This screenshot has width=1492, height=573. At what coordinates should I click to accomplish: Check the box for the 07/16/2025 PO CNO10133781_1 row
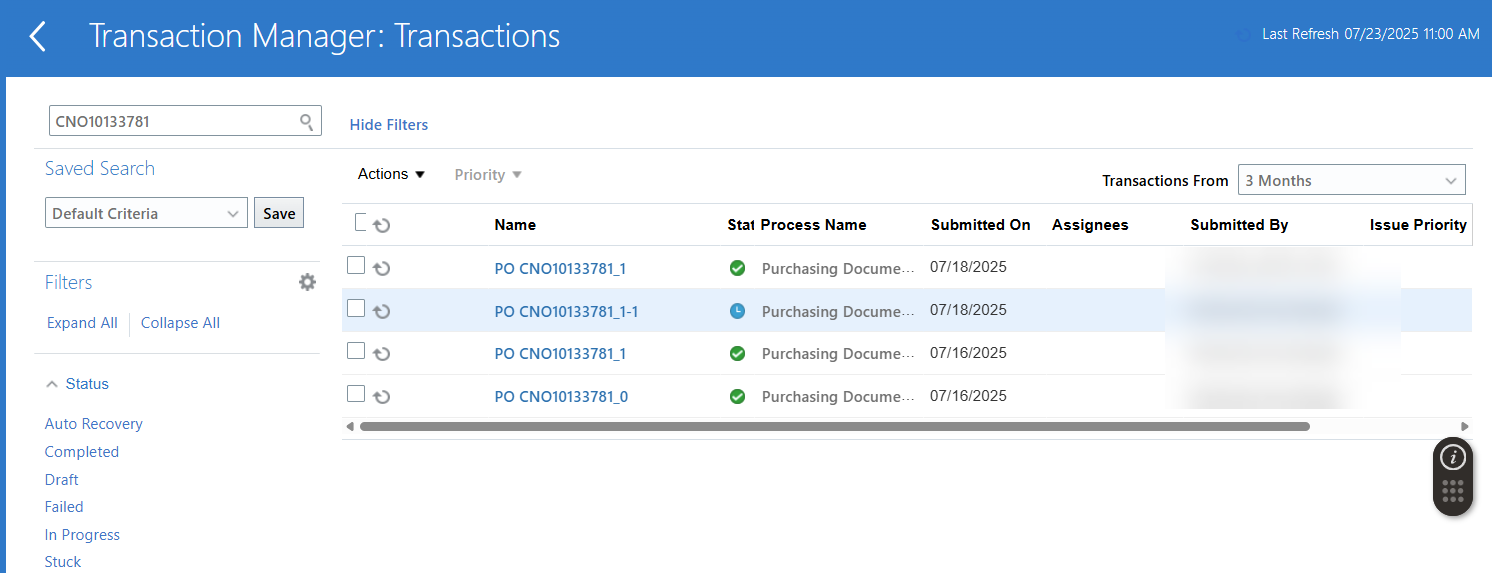(x=356, y=351)
